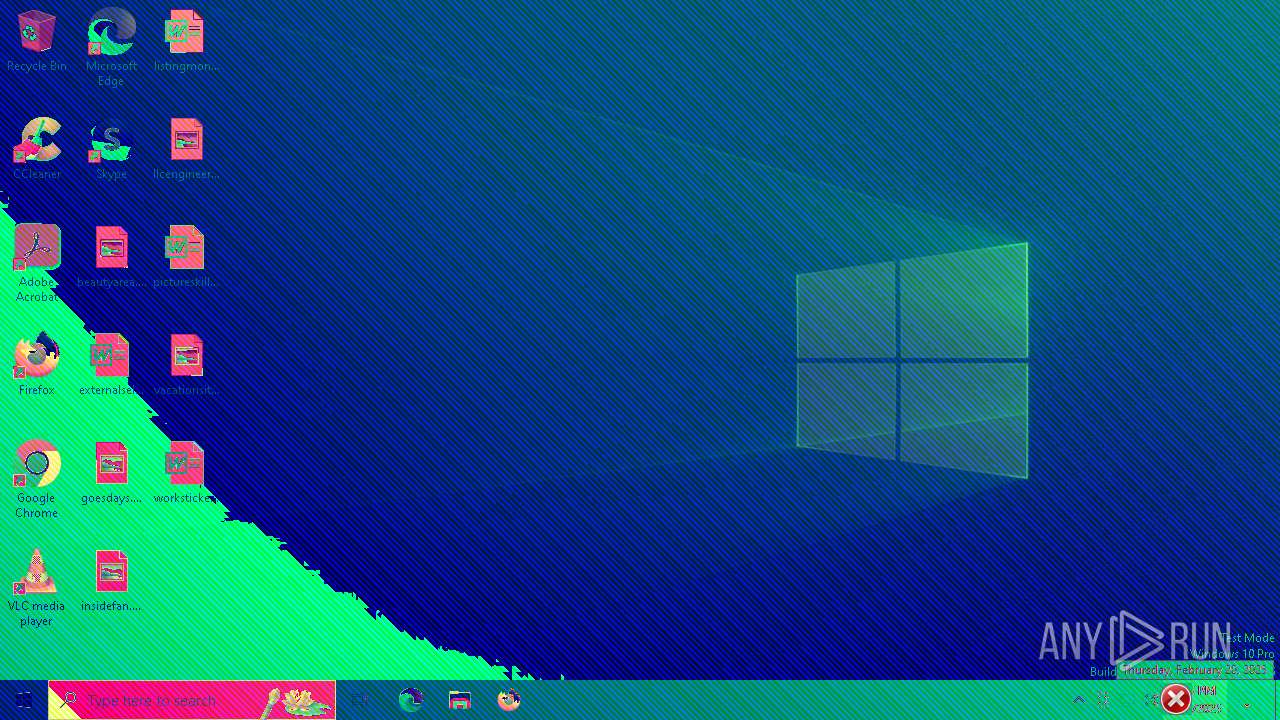The width and height of the screenshot is (1280, 720).
Task: Select the insidefan... image file icon
Action: [111, 581]
